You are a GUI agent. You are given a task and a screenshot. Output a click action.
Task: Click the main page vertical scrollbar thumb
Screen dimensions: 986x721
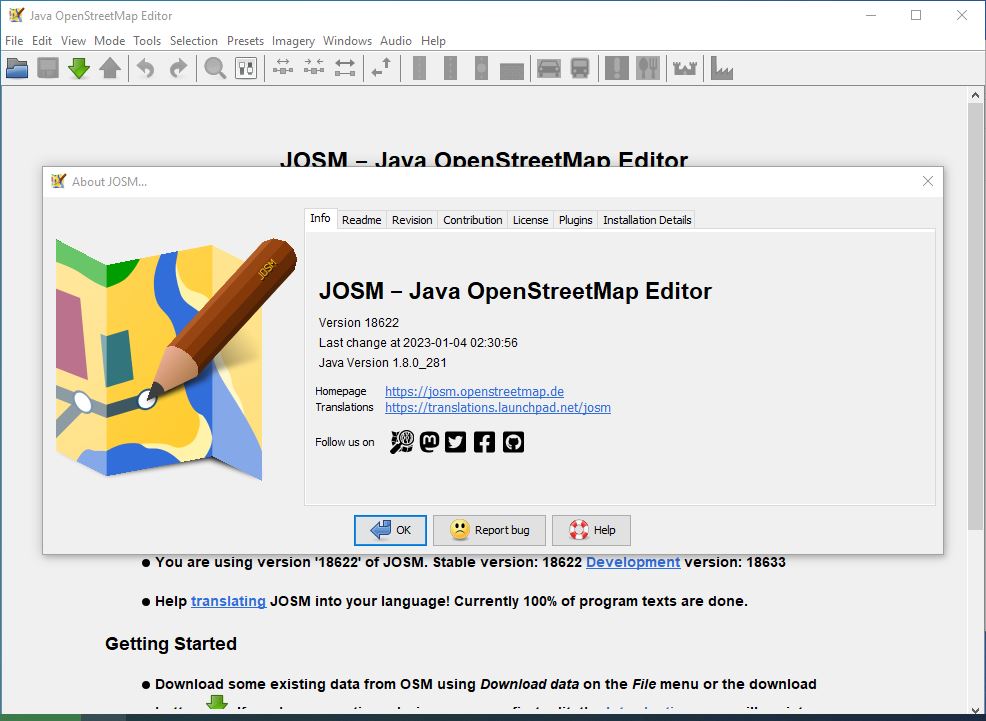tap(975, 317)
